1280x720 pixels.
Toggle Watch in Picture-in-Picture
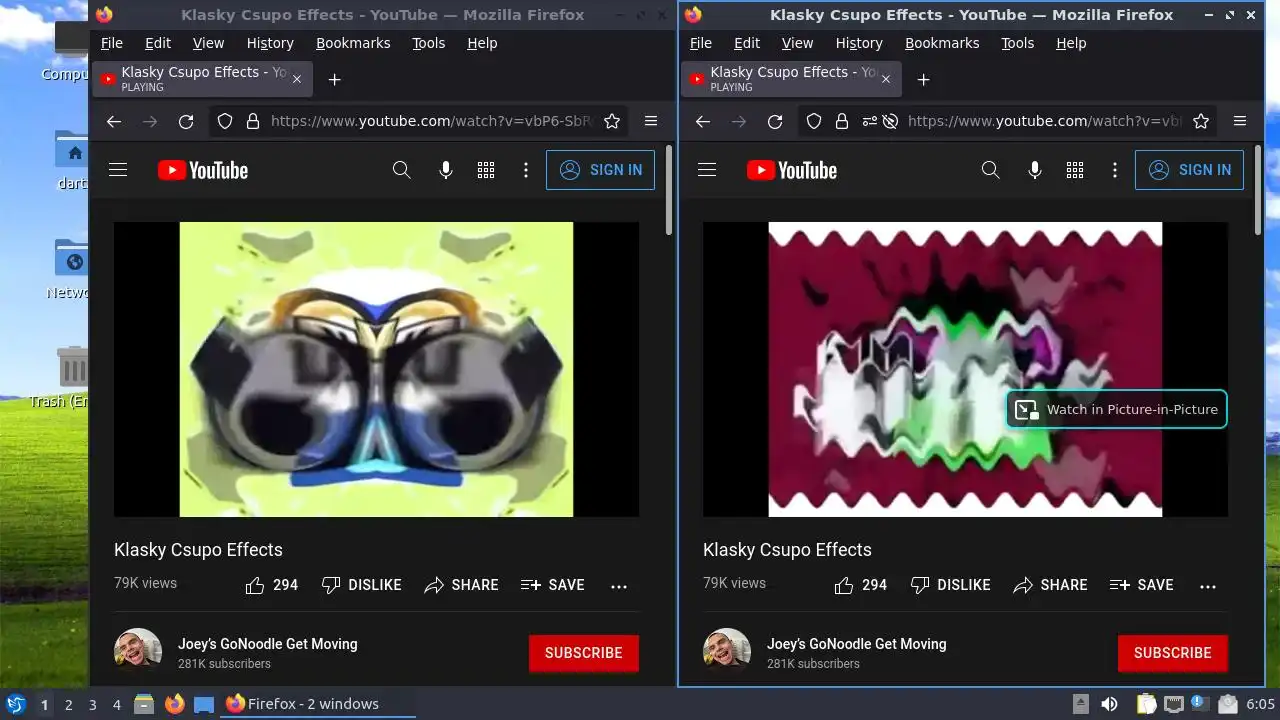[x=1116, y=409]
